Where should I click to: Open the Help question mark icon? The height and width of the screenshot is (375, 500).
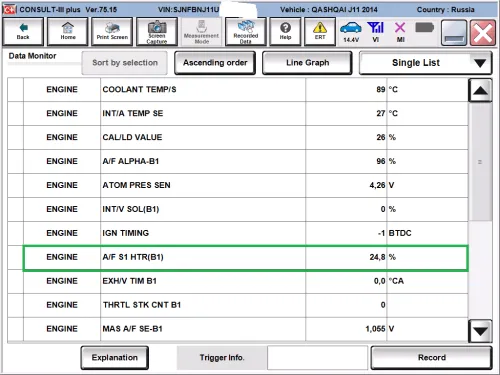[285, 31]
